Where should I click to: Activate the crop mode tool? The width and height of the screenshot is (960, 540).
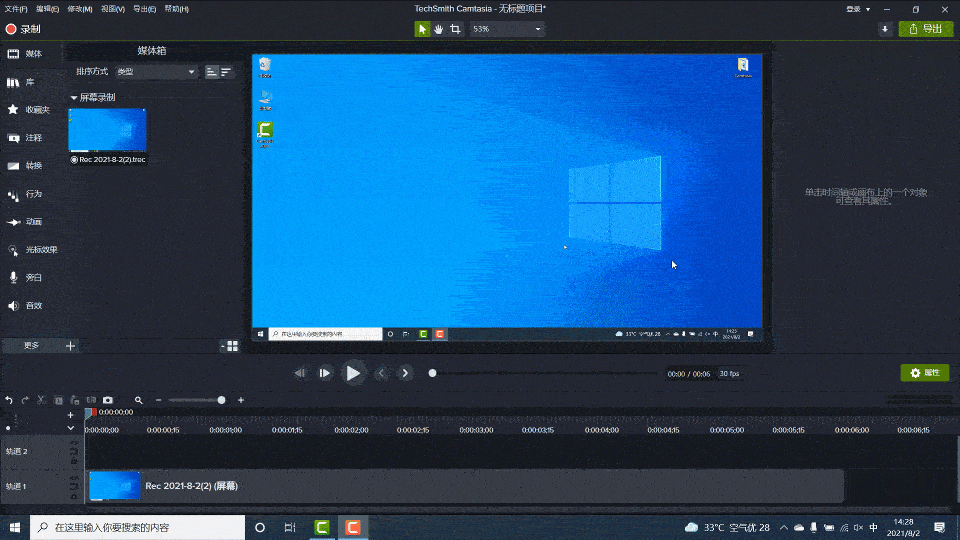[455, 29]
